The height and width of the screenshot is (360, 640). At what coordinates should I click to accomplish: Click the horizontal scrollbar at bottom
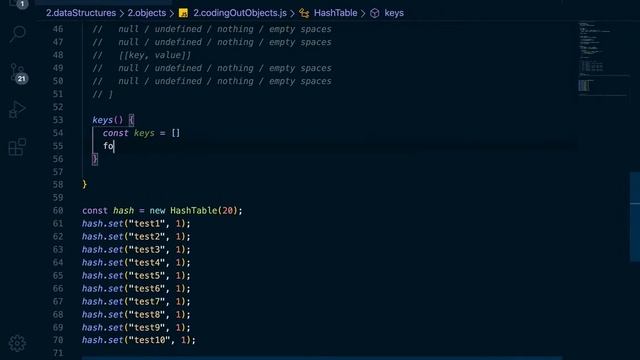[322, 358]
